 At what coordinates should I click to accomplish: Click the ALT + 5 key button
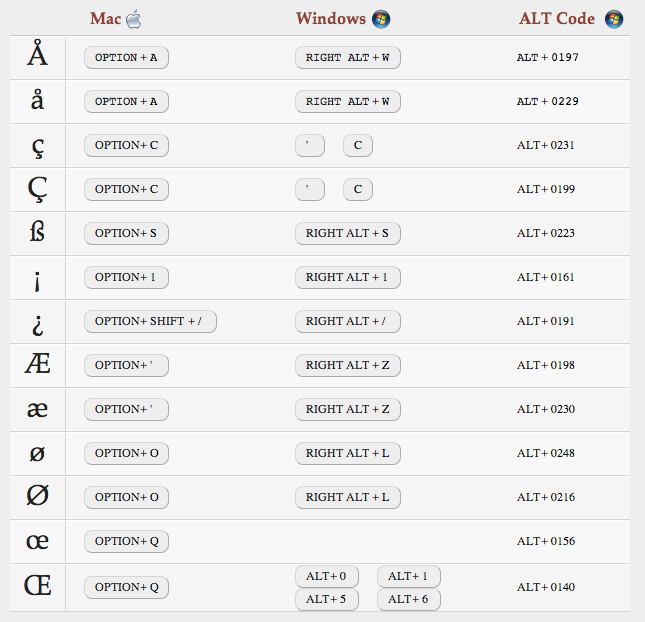click(326, 599)
